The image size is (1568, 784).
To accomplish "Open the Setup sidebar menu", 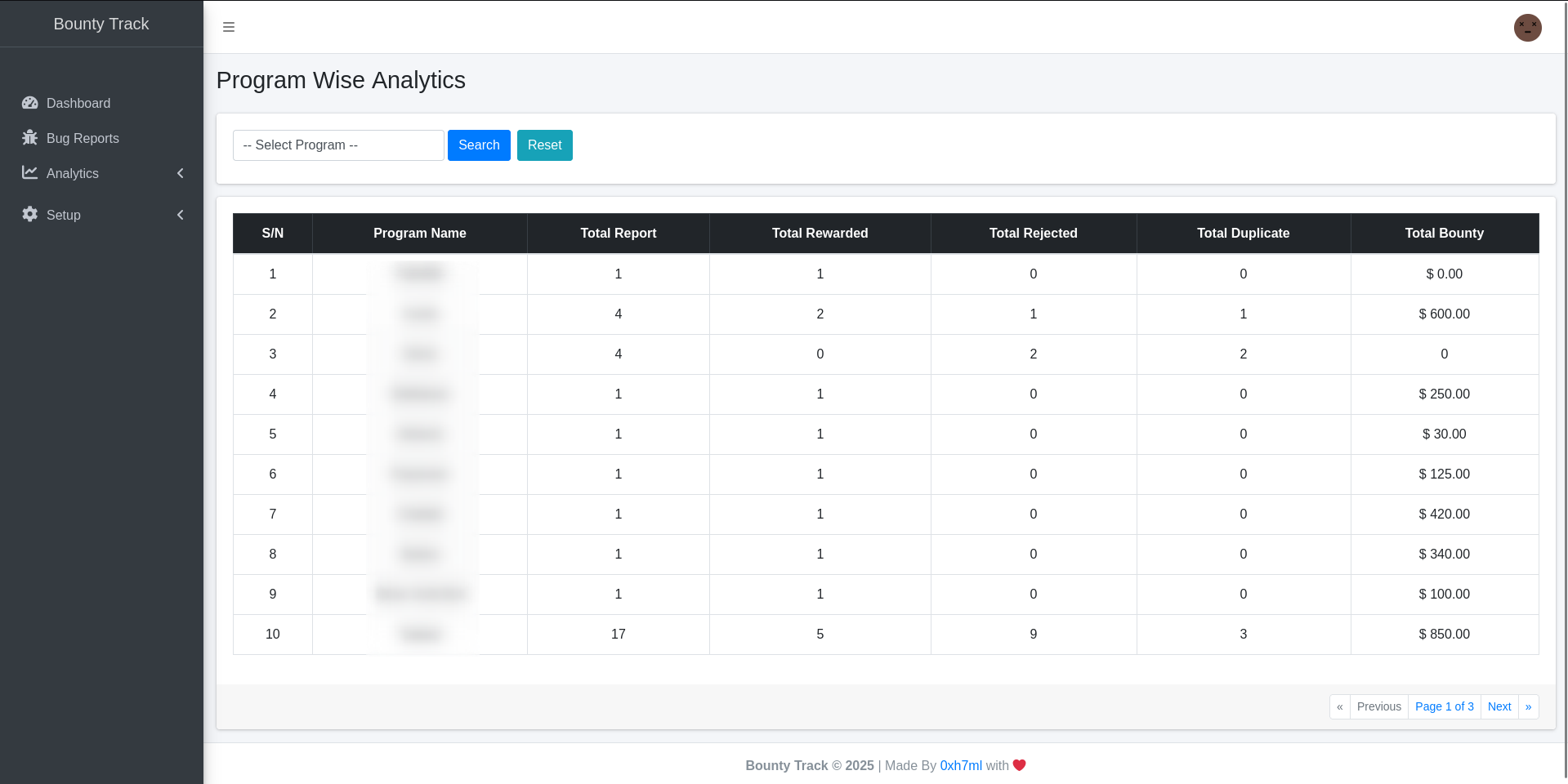I will tap(101, 215).
